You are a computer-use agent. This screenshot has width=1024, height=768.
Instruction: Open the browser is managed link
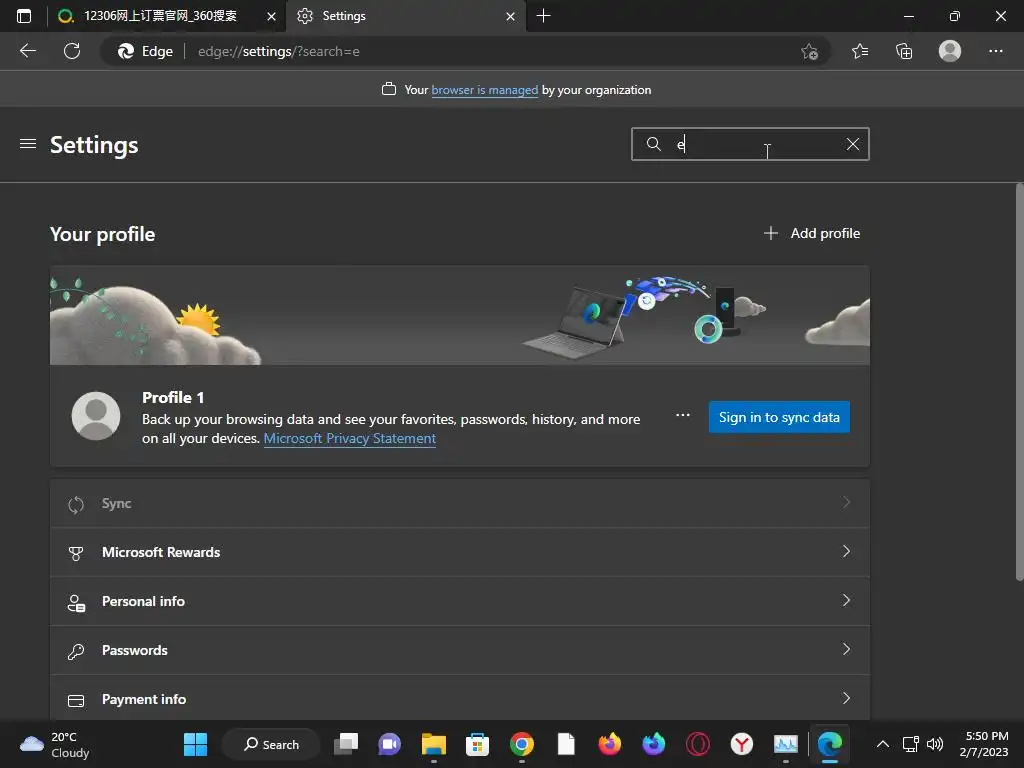click(x=485, y=90)
